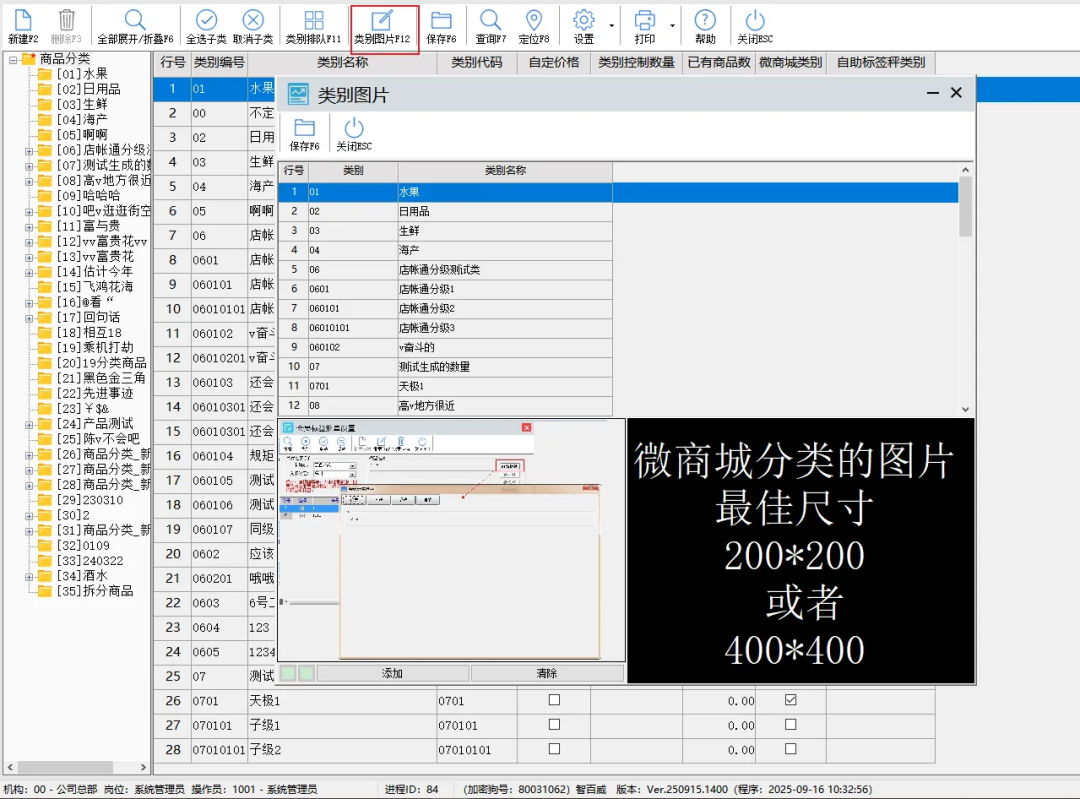1080x799 pixels.
Task: Click the 取消子类 cancel icon
Action: click(x=253, y=21)
